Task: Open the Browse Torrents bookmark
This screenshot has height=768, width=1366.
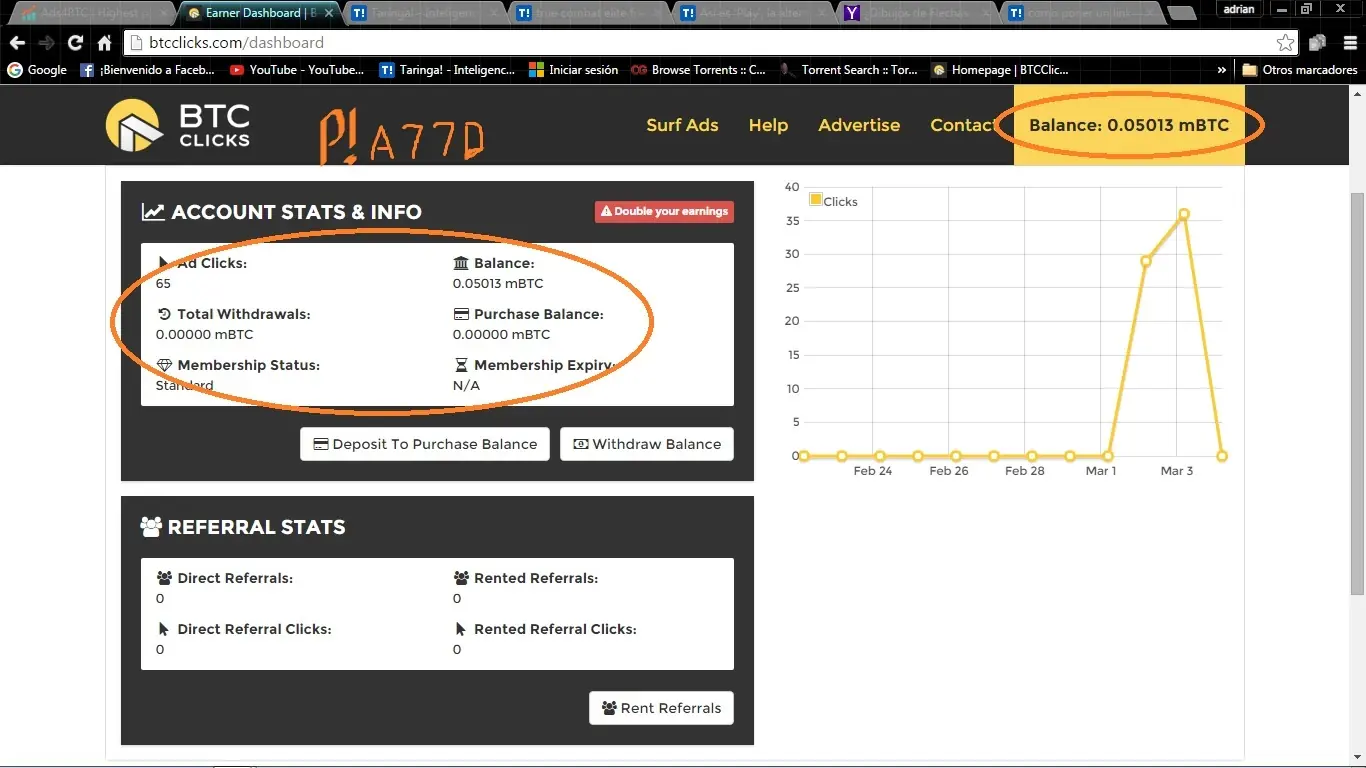Action: [698, 70]
